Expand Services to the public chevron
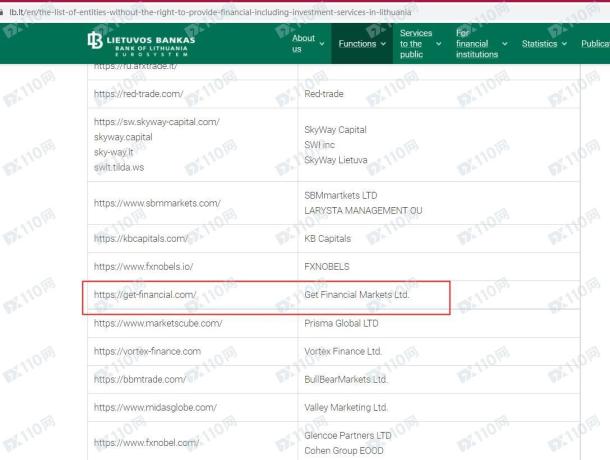The width and height of the screenshot is (610, 460). [x=439, y=44]
